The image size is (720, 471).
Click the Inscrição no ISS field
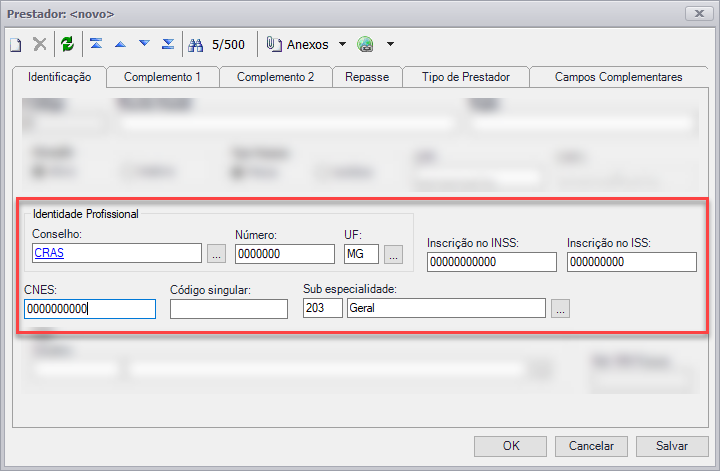pyautogui.click(x=632, y=262)
